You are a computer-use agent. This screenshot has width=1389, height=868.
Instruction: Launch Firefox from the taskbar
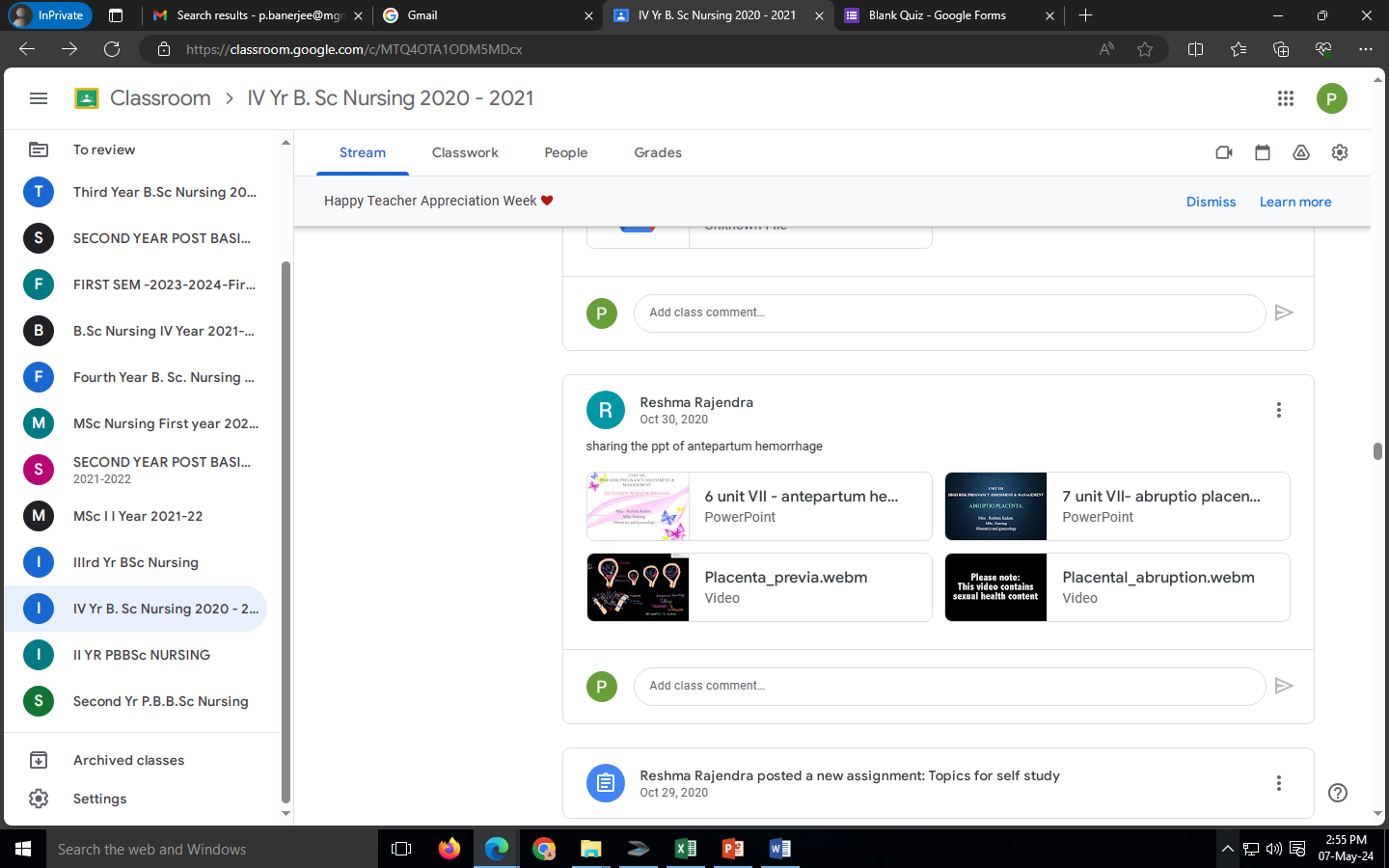click(449, 849)
